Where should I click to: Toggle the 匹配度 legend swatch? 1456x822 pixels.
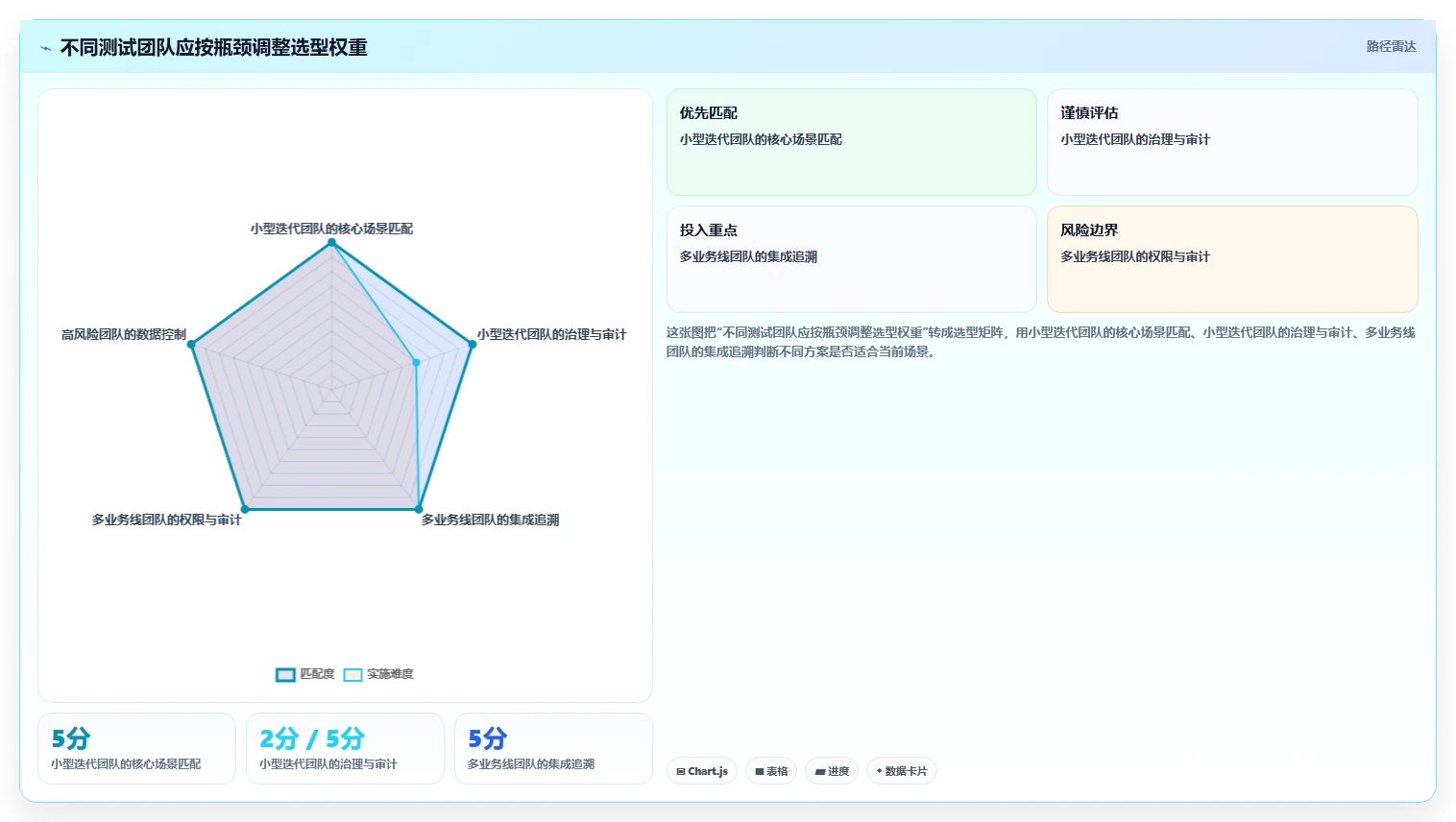285,675
